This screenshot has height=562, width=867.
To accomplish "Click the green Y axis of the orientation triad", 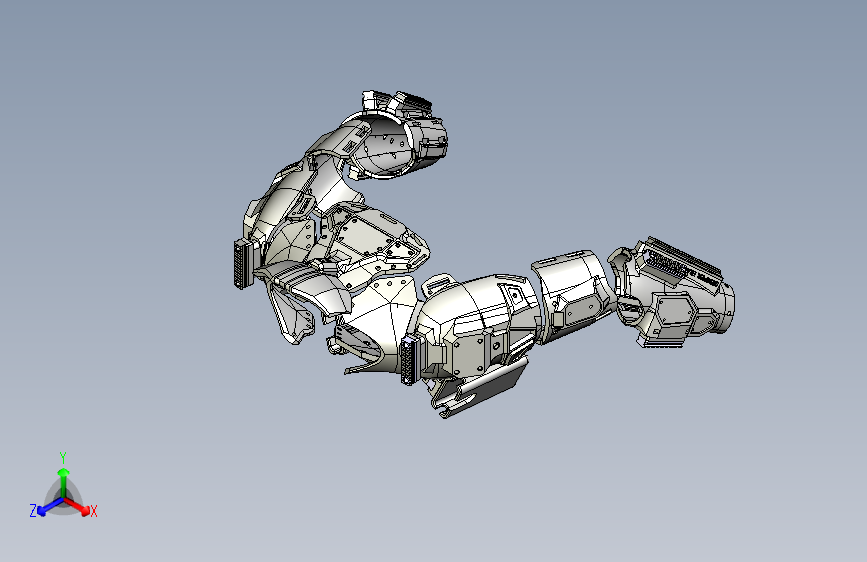I will (64, 484).
